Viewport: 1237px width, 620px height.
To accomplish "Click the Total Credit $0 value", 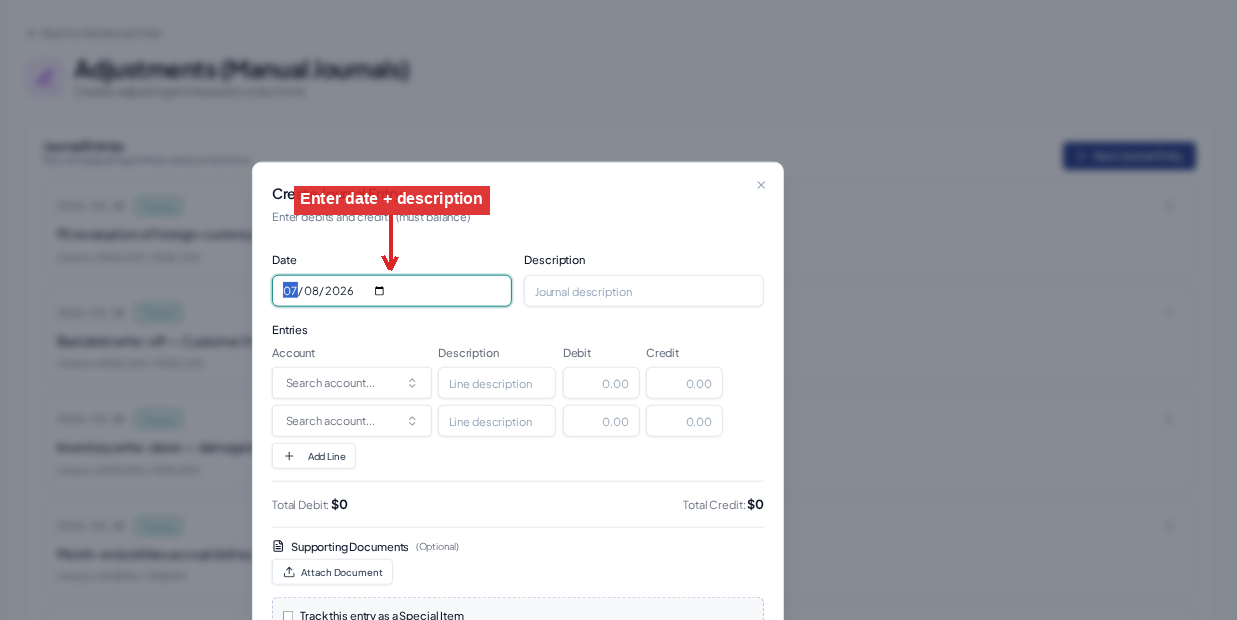I will [755, 504].
